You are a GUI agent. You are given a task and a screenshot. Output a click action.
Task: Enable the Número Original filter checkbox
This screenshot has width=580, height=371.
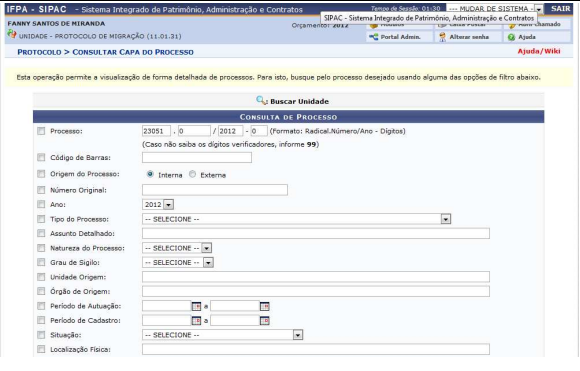pos(41,190)
